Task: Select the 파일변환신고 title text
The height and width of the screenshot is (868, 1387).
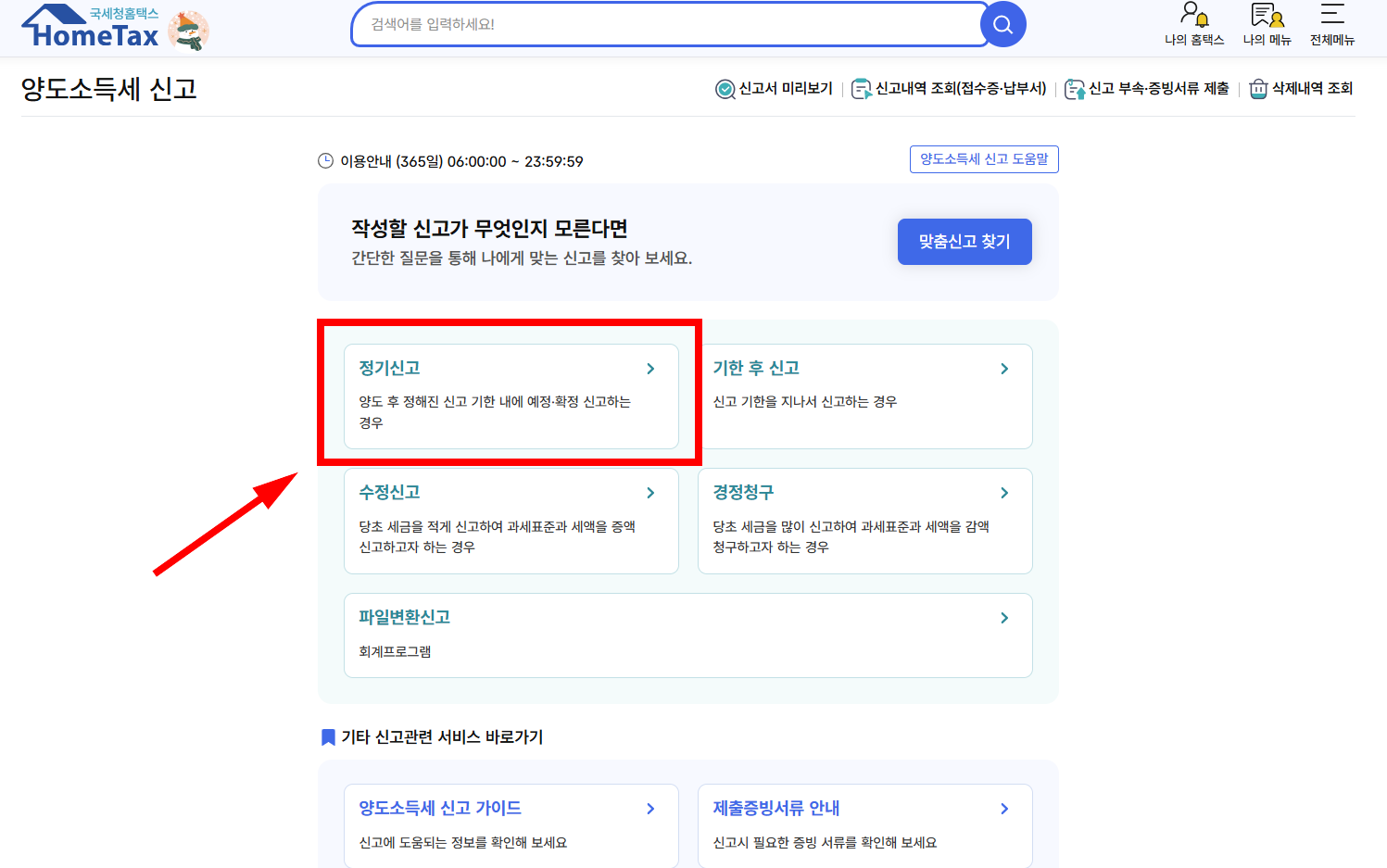Action: coord(405,617)
